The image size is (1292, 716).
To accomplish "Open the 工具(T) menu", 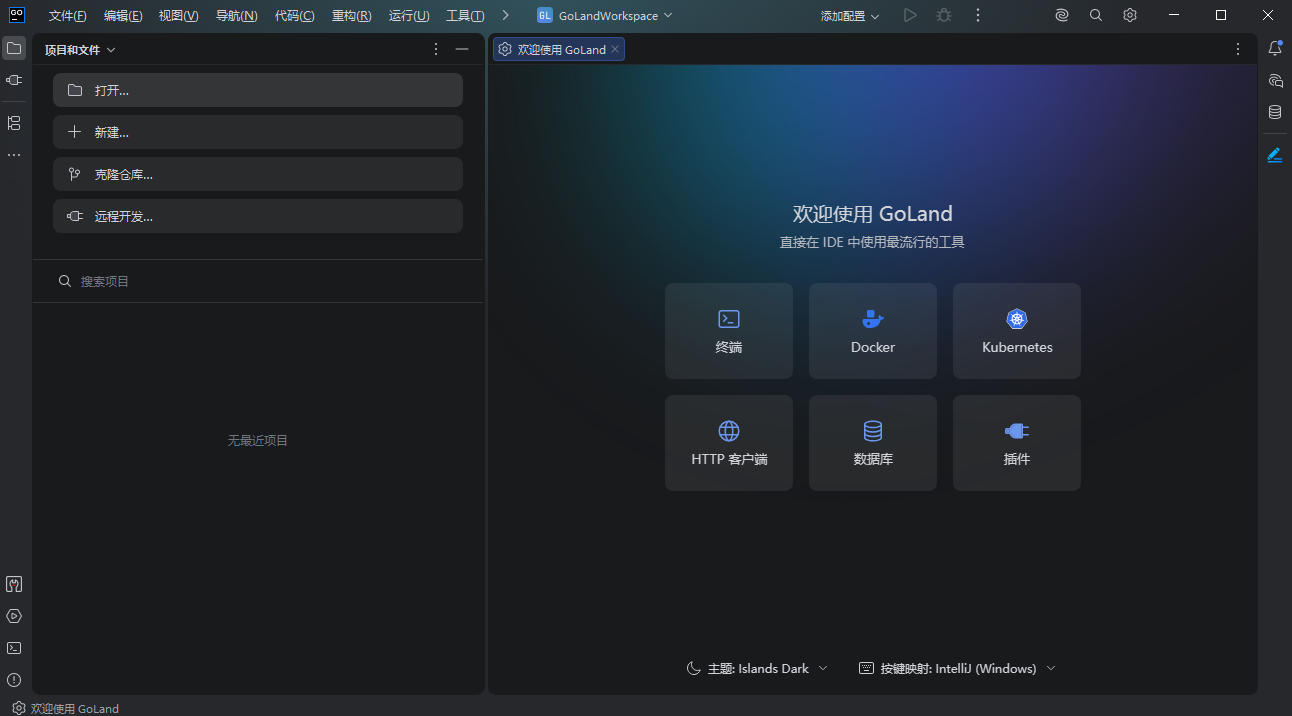I will (x=465, y=16).
